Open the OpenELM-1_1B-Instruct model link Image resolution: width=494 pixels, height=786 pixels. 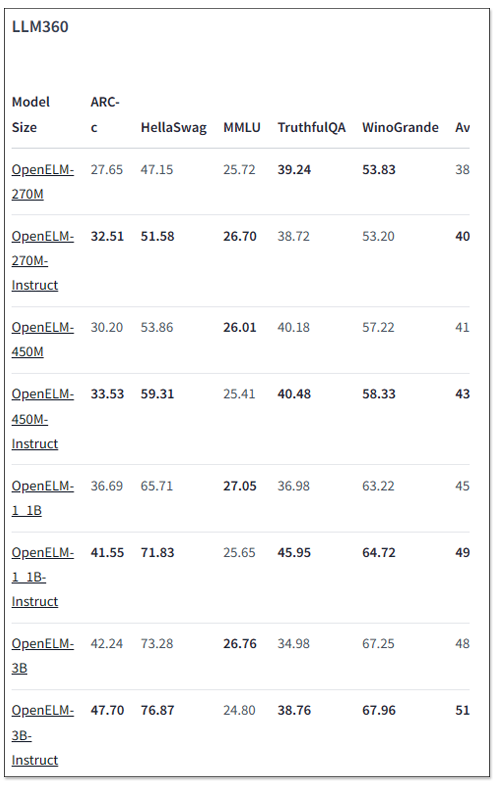(43, 577)
